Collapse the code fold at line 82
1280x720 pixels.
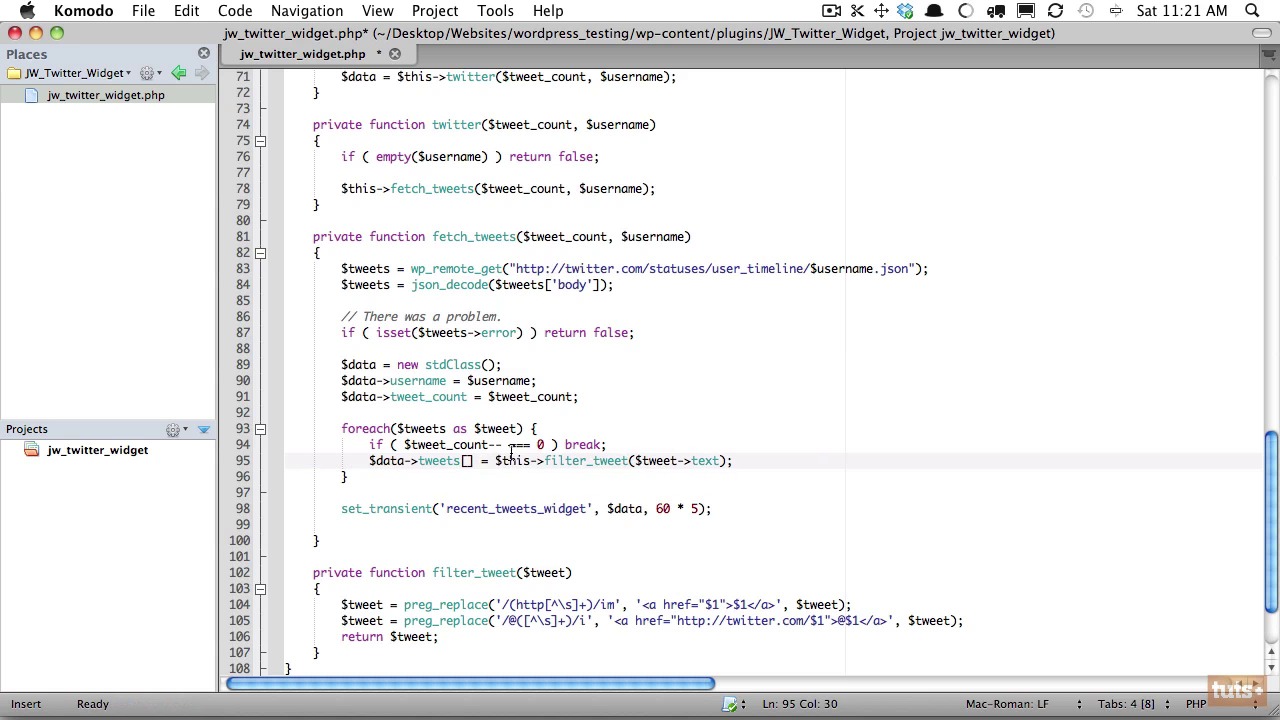260,253
